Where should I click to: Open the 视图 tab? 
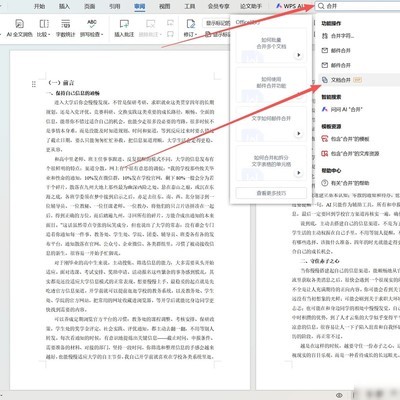[164, 6]
